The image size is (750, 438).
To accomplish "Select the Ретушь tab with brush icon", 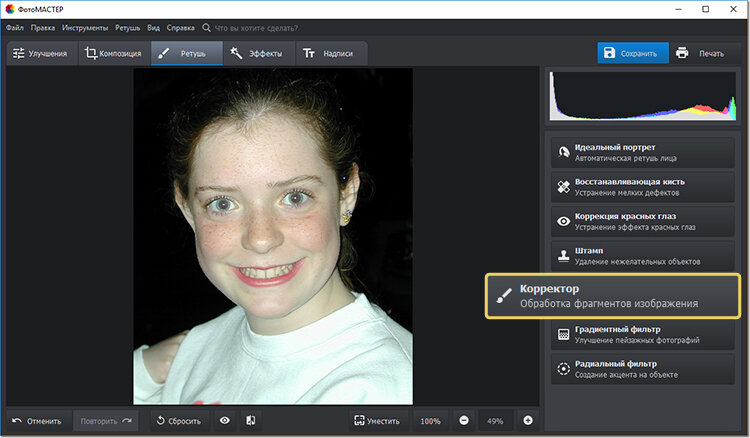I will tap(187, 53).
